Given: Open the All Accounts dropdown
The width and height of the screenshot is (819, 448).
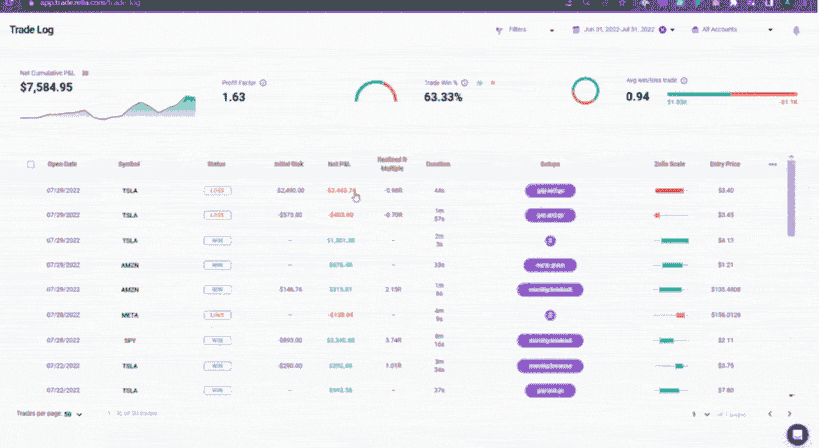Looking at the screenshot, I should [770, 30].
